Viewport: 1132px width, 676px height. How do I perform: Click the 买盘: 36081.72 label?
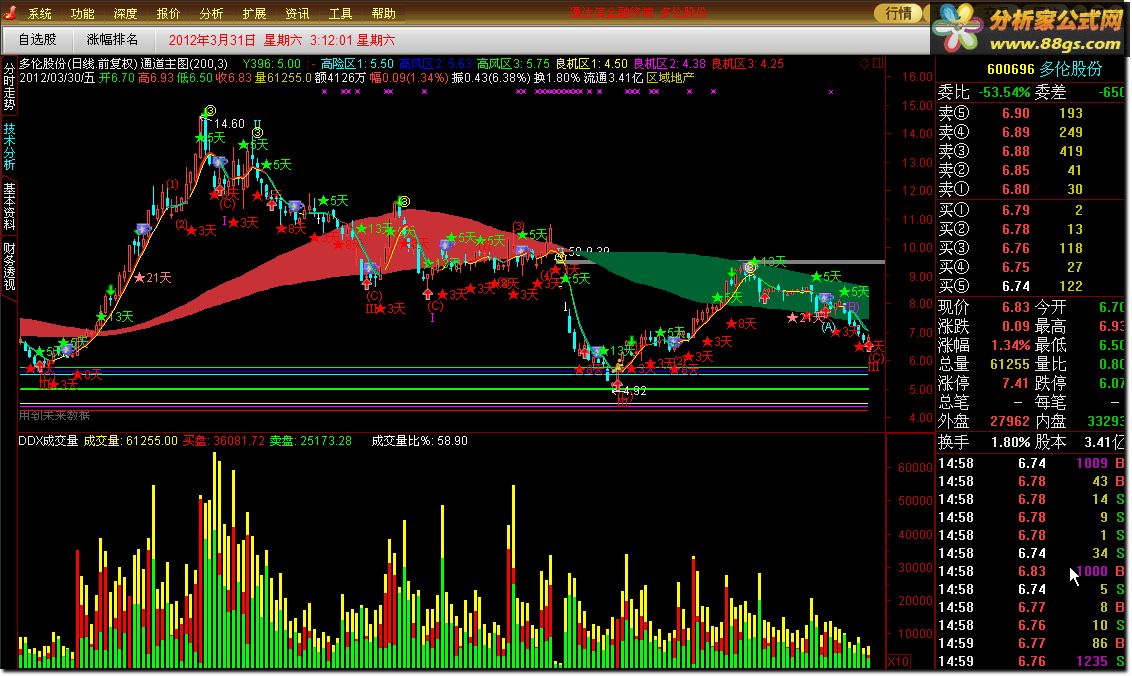click(224, 441)
